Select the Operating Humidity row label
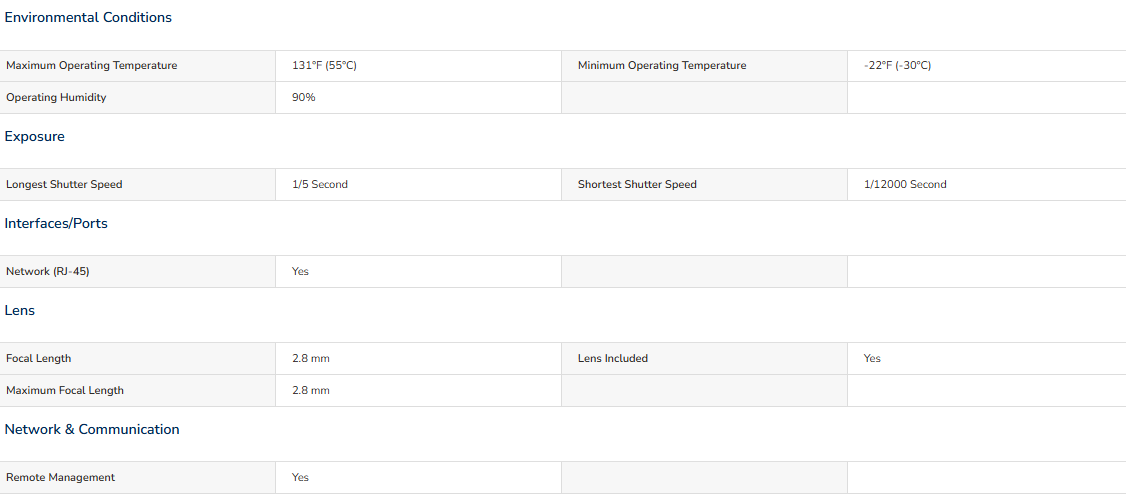The image size is (1126, 494). click(x=56, y=98)
